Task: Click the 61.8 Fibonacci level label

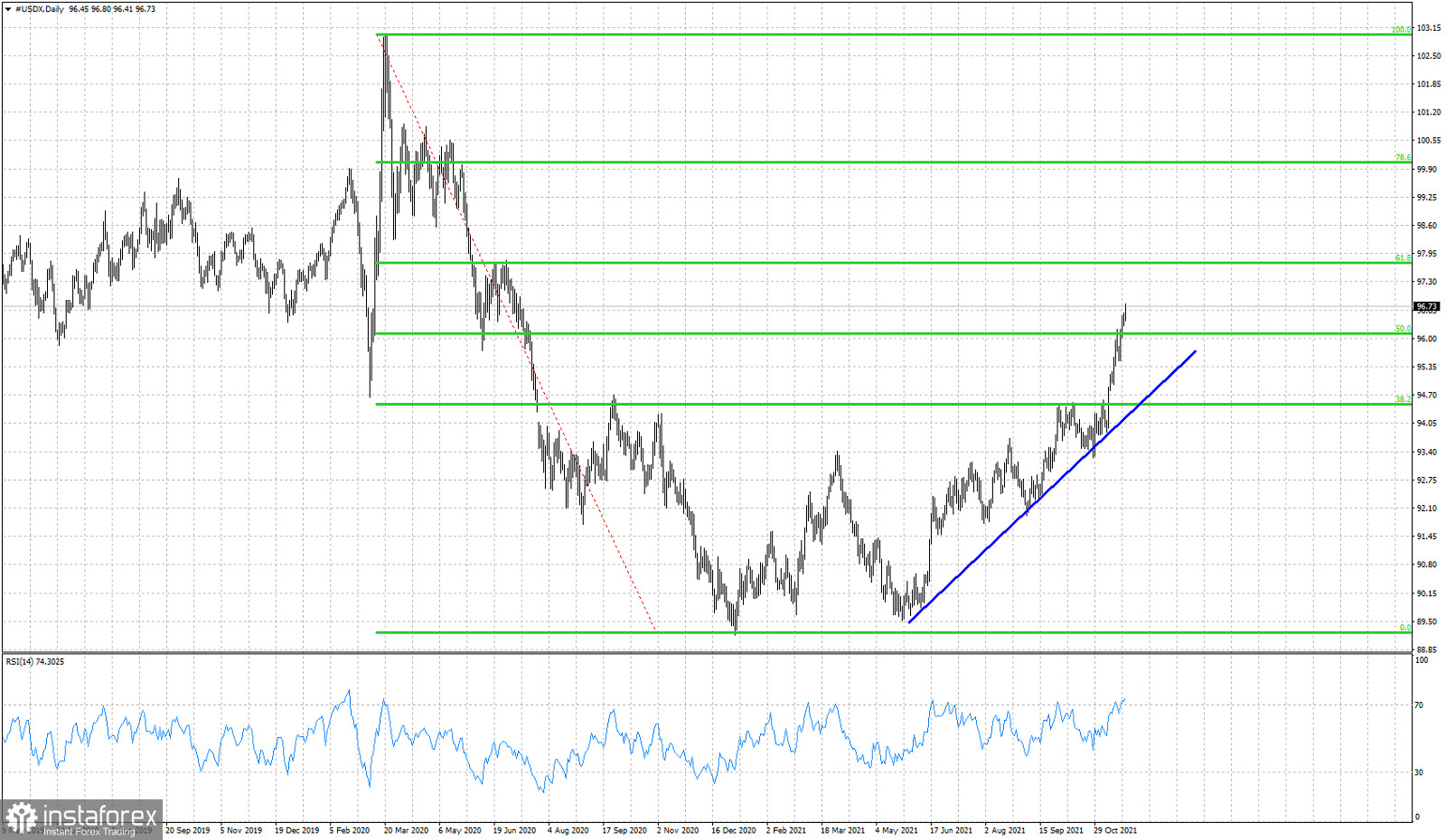Action: coord(1403,258)
